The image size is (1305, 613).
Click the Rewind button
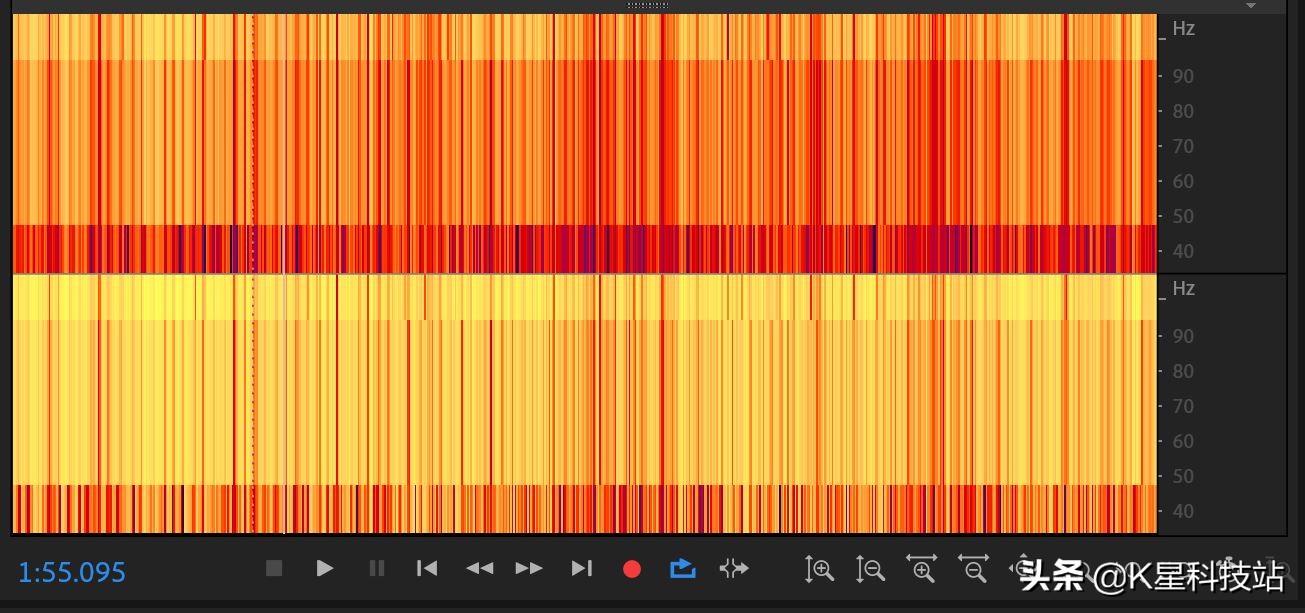coord(479,568)
